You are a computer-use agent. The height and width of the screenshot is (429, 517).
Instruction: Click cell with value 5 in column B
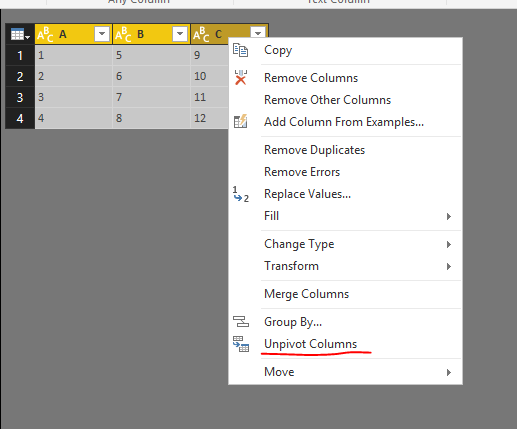[x=152, y=55]
